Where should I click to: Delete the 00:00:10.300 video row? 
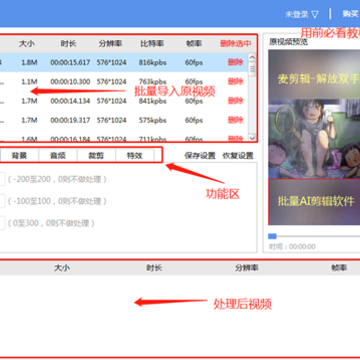click(x=236, y=81)
